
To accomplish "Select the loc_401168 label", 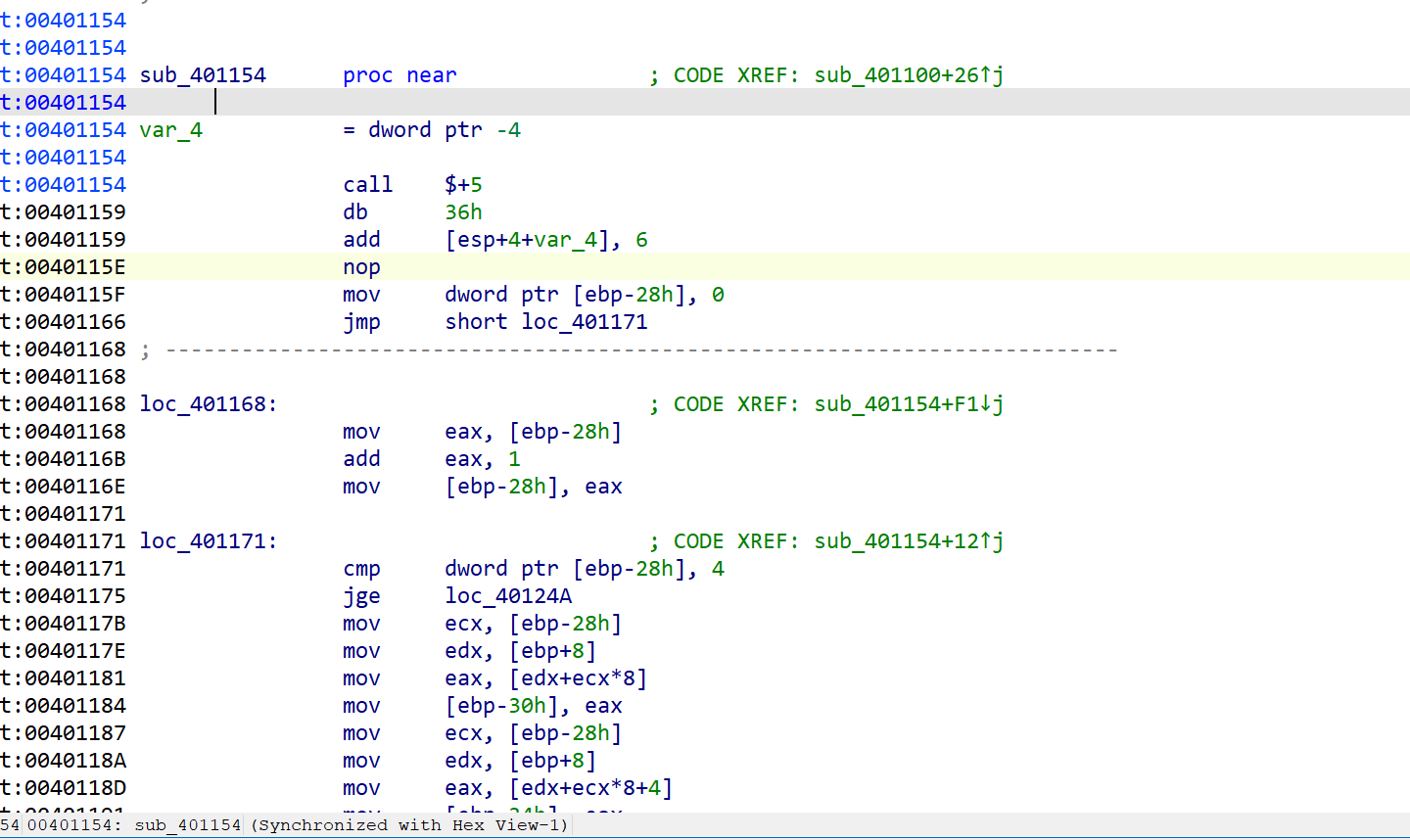I will [x=209, y=404].
